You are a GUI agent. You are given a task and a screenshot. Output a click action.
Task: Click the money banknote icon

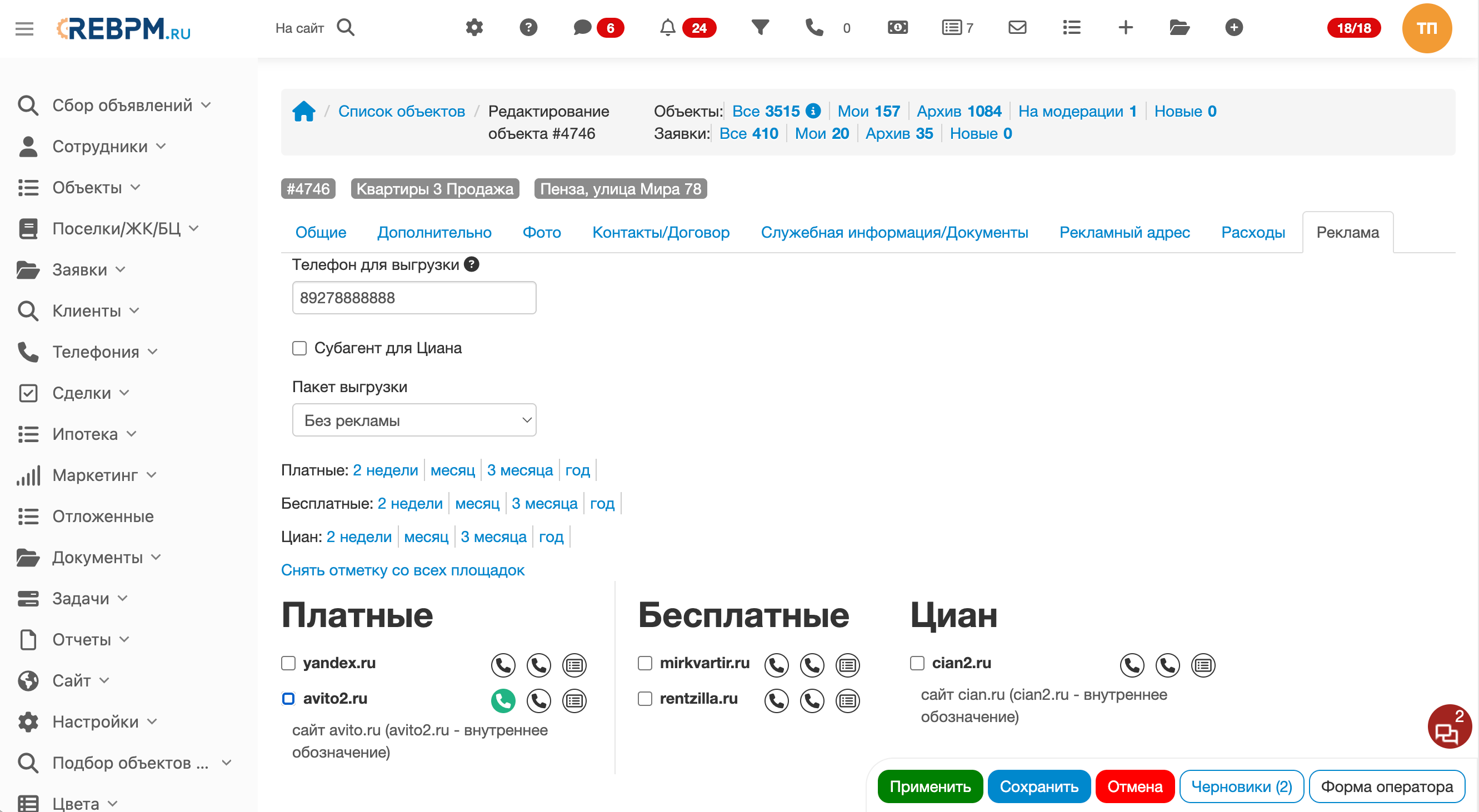[897, 28]
